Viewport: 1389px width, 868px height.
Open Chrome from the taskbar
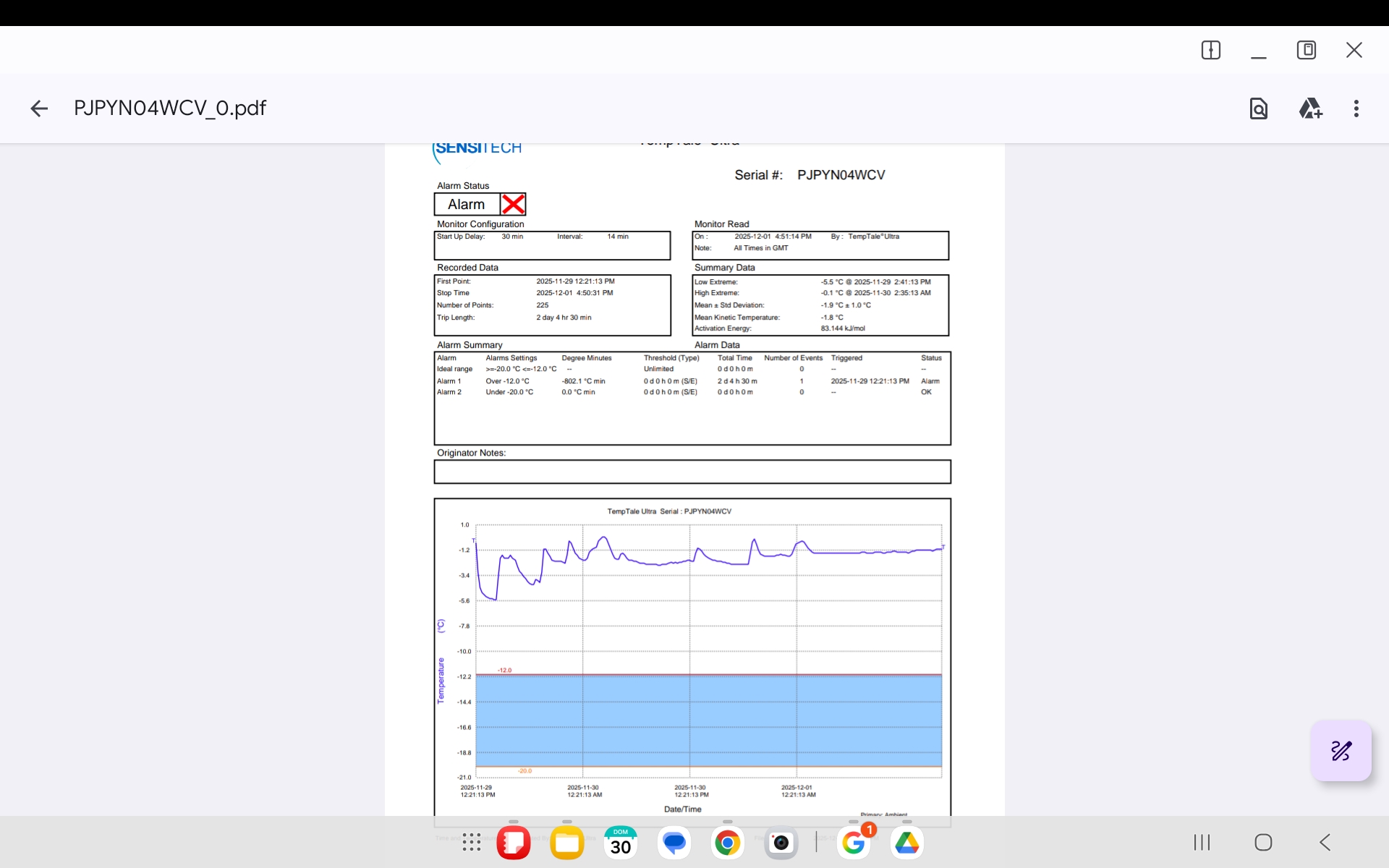click(x=728, y=843)
